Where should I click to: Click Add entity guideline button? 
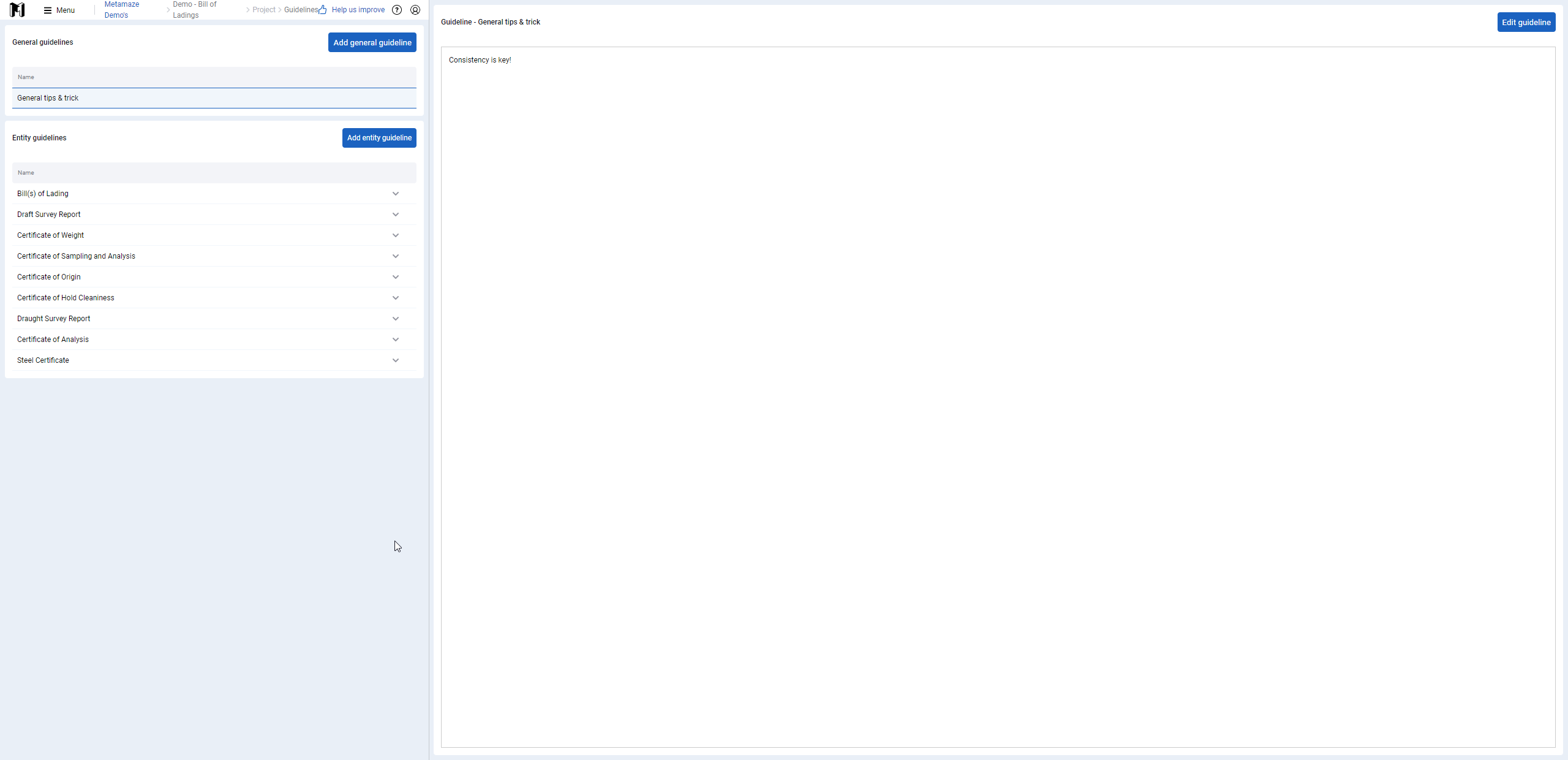point(379,138)
